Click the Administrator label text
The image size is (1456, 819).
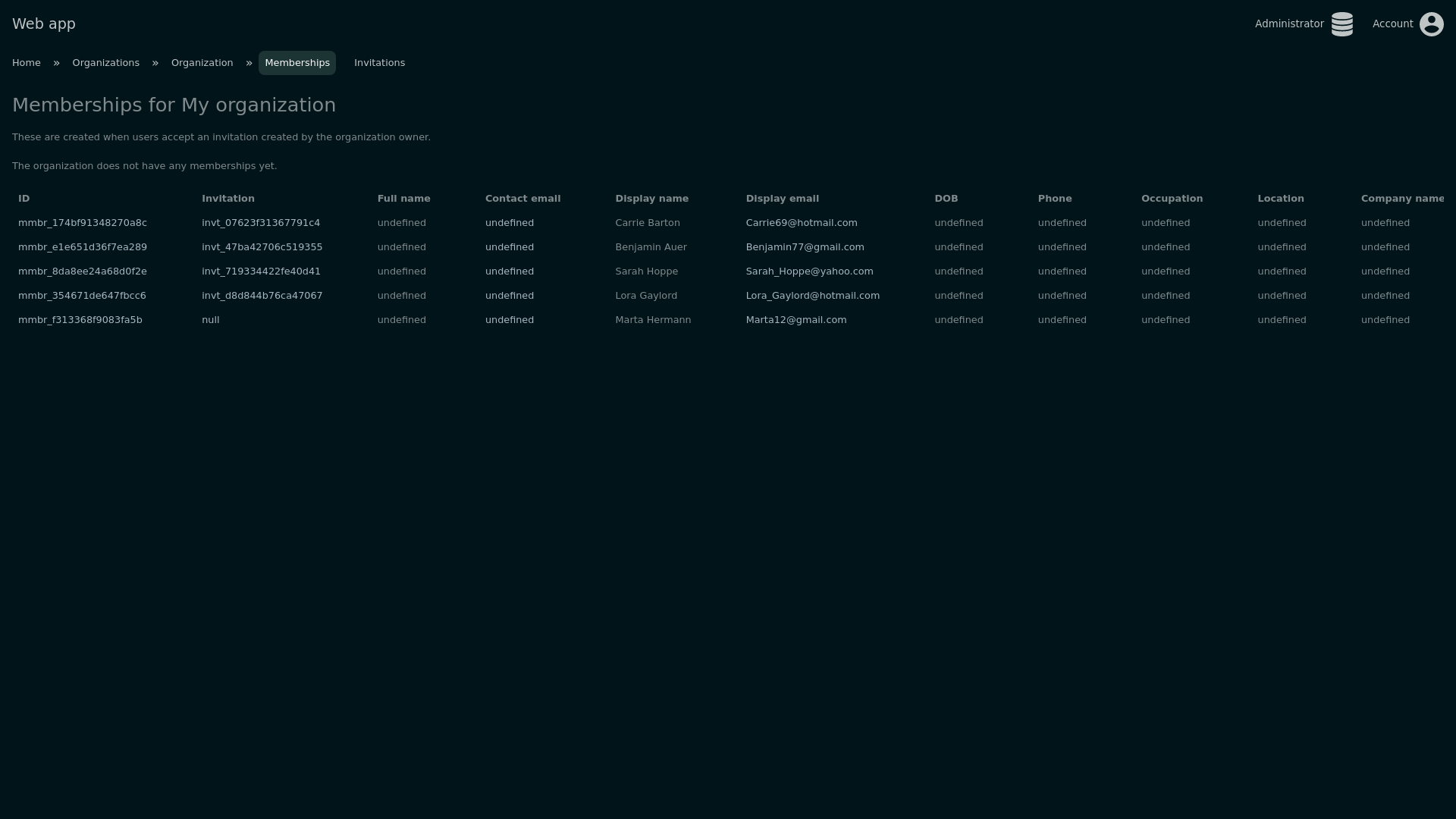[1289, 24]
